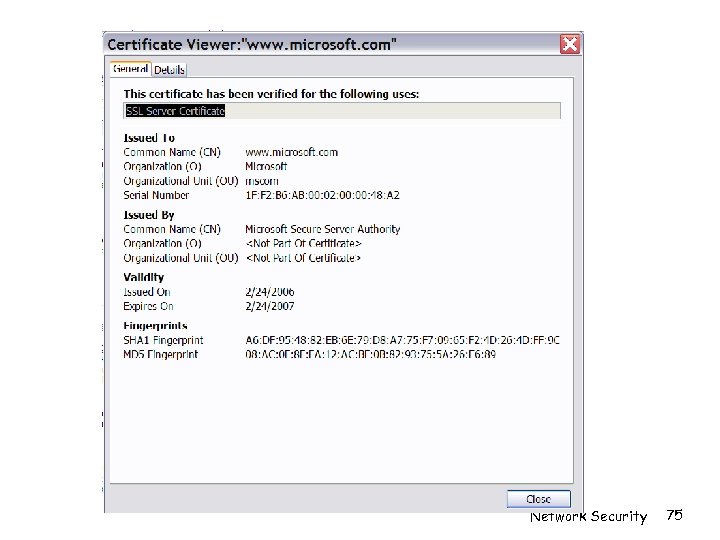Click the Serial Number label
This screenshot has width=720, height=540.
click(x=156, y=195)
